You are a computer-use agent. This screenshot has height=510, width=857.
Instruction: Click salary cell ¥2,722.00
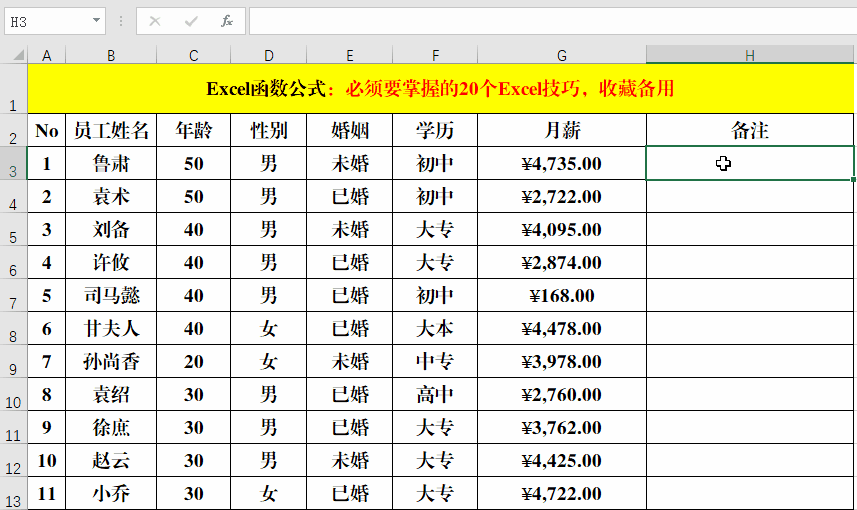pos(562,196)
